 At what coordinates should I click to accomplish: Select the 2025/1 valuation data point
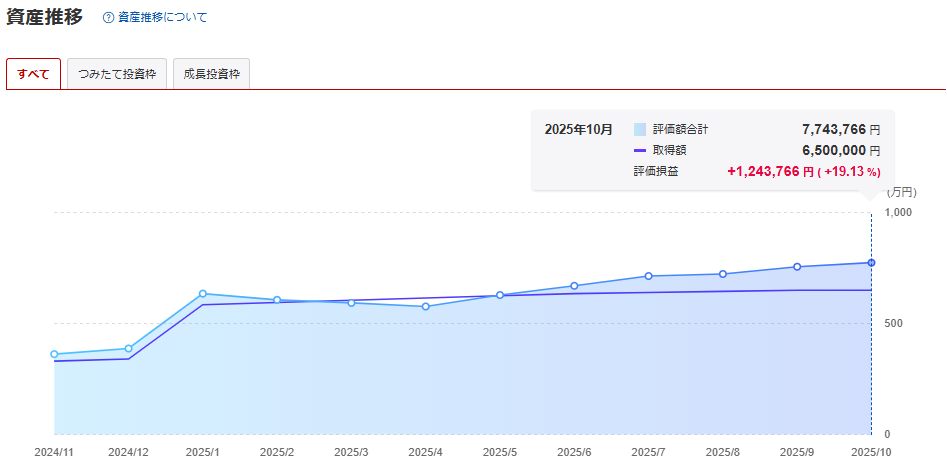(x=203, y=294)
